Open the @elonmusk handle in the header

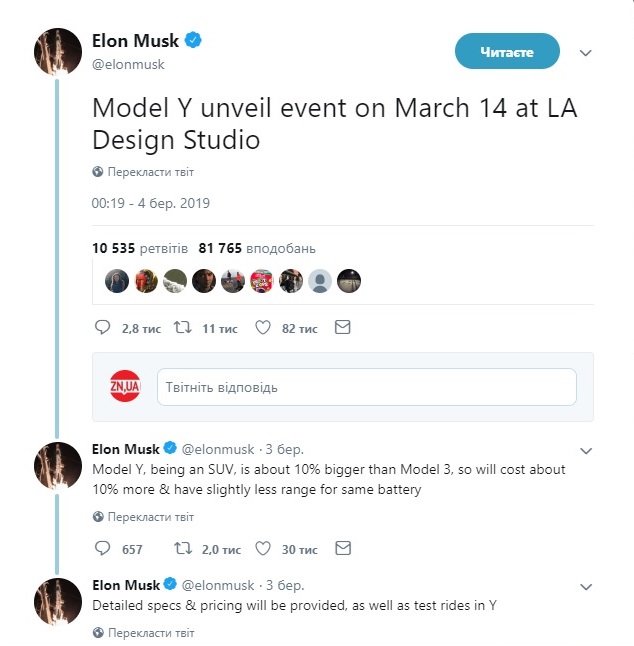(128, 64)
